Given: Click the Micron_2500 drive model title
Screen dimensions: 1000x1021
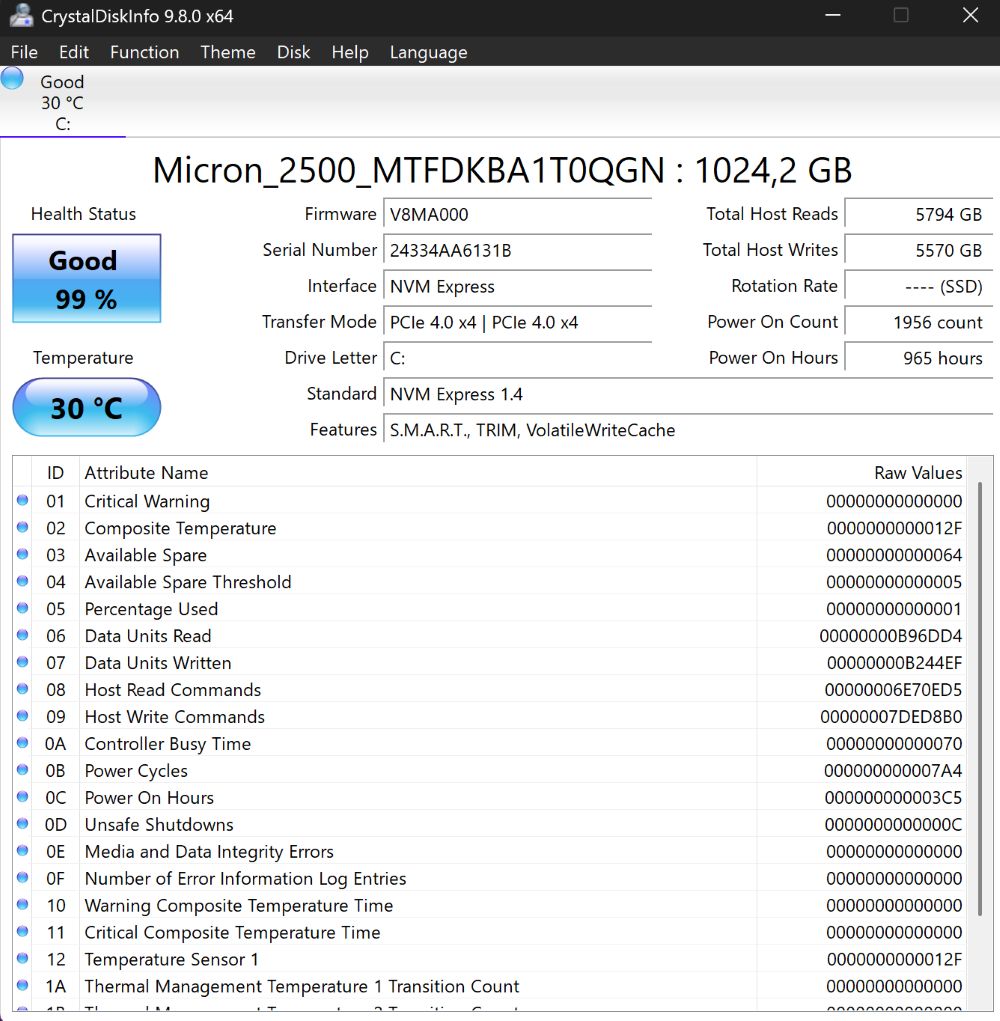Looking at the screenshot, I should click(x=501, y=170).
